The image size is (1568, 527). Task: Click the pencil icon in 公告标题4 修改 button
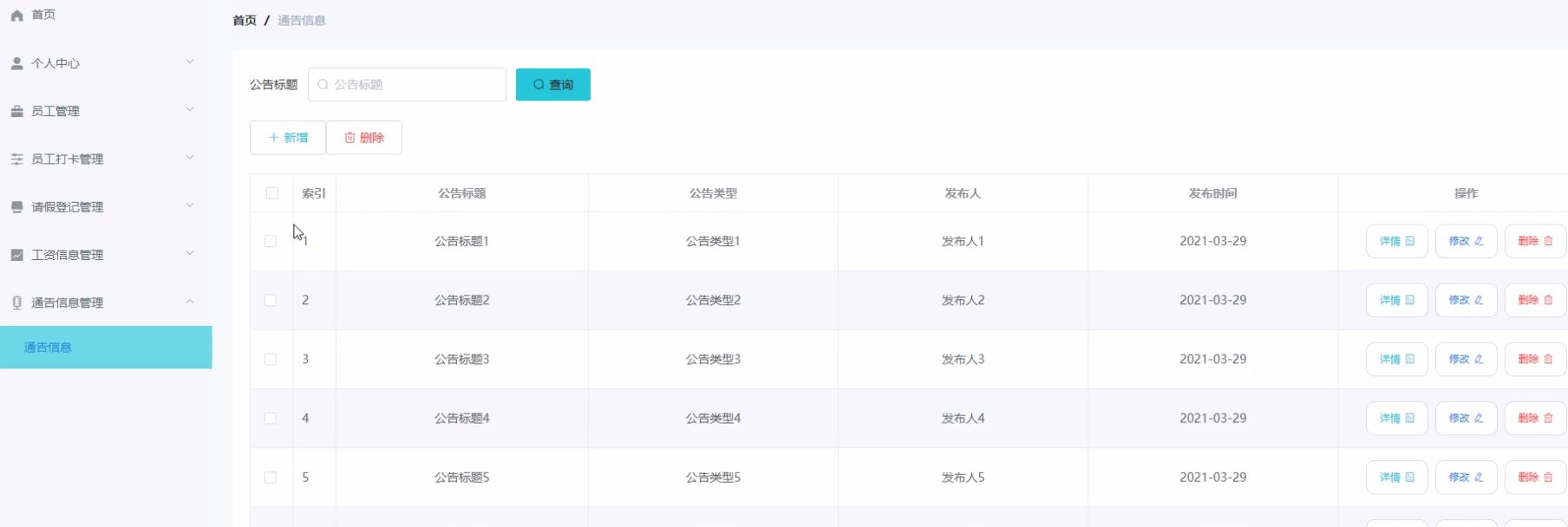coord(1479,418)
